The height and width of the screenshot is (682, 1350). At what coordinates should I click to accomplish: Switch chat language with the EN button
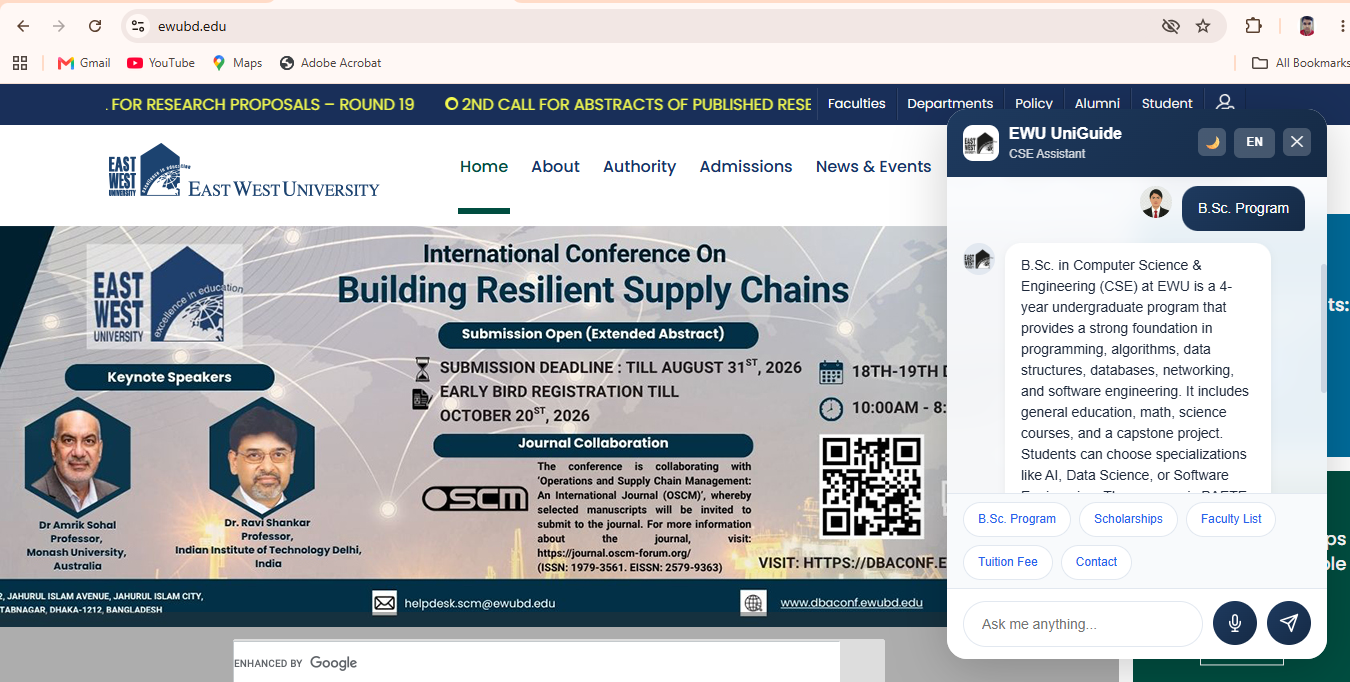(1254, 142)
